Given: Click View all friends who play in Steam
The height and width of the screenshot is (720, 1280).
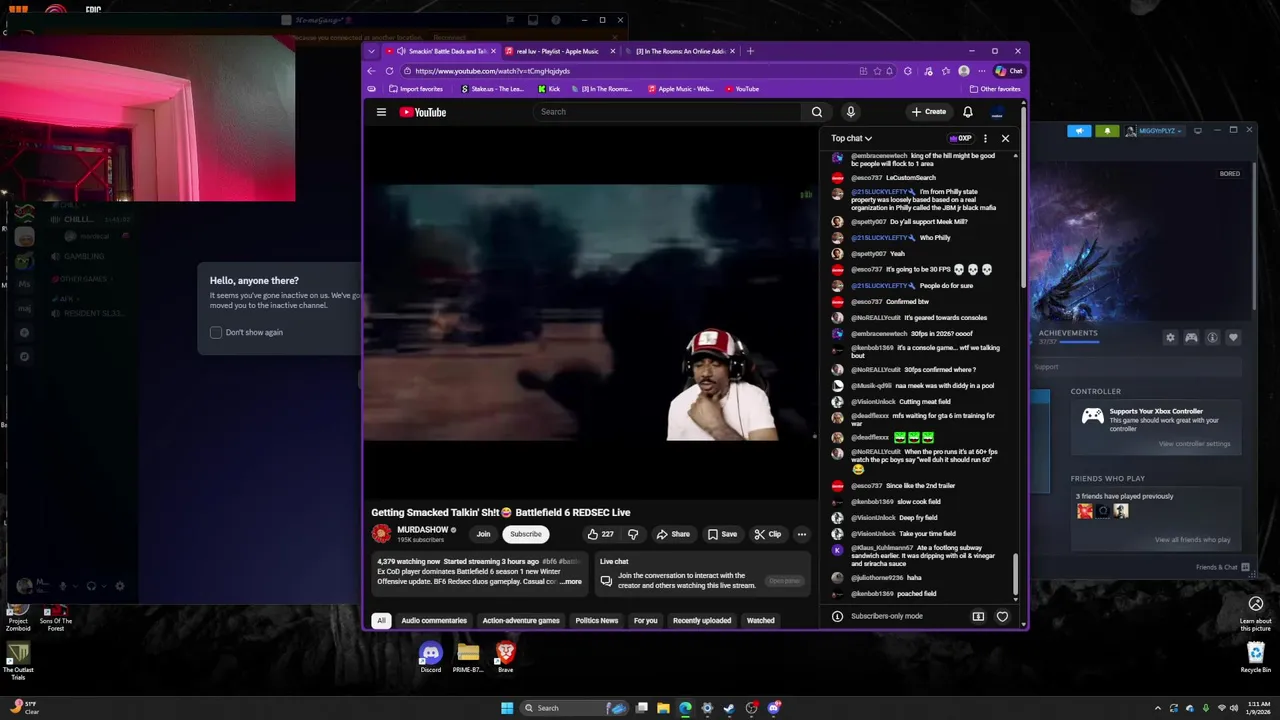Looking at the screenshot, I should 1192,540.
